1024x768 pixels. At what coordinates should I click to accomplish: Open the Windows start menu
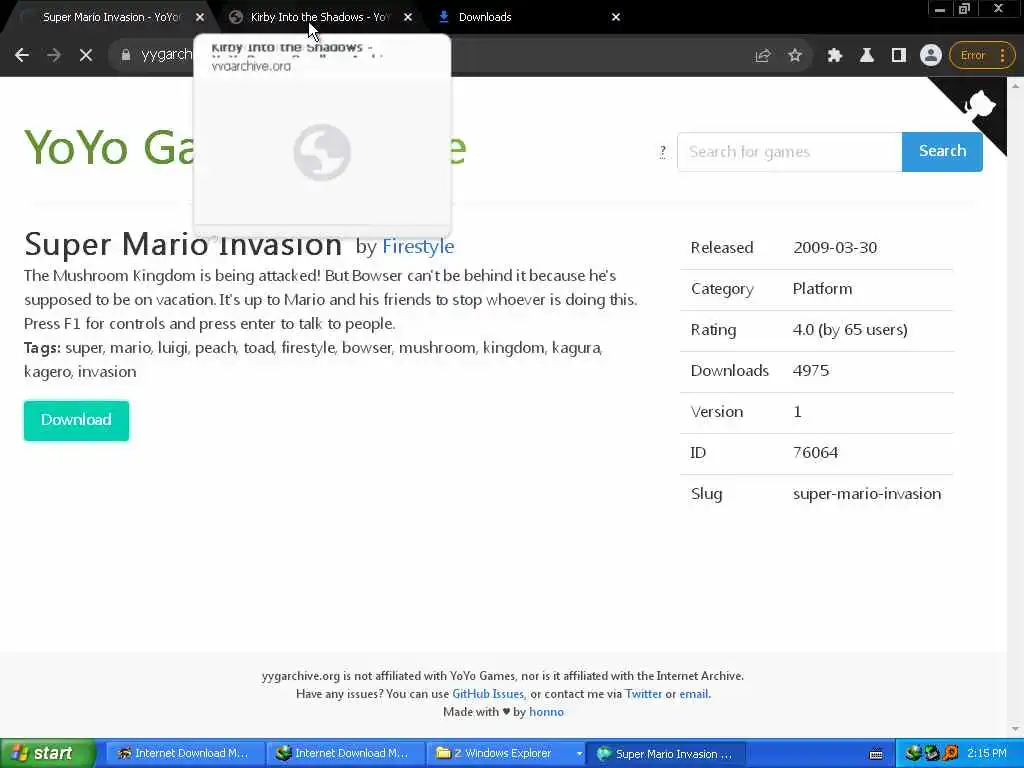pyautogui.click(x=47, y=754)
